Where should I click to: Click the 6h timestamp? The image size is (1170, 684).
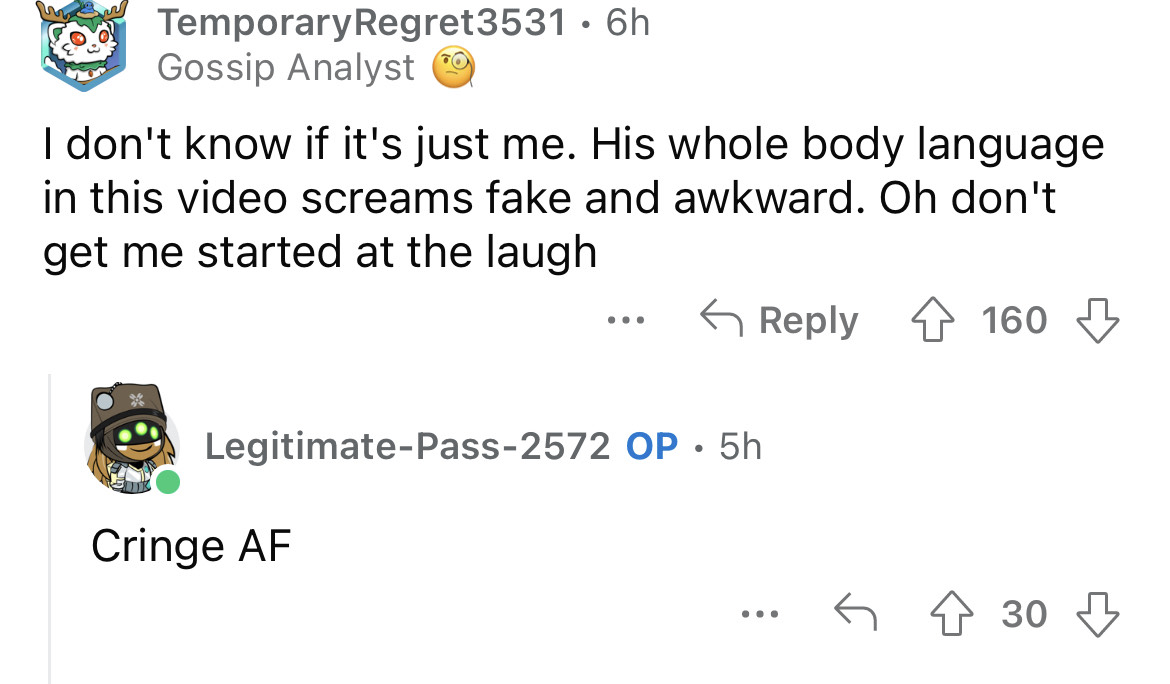[x=627, y=22]
